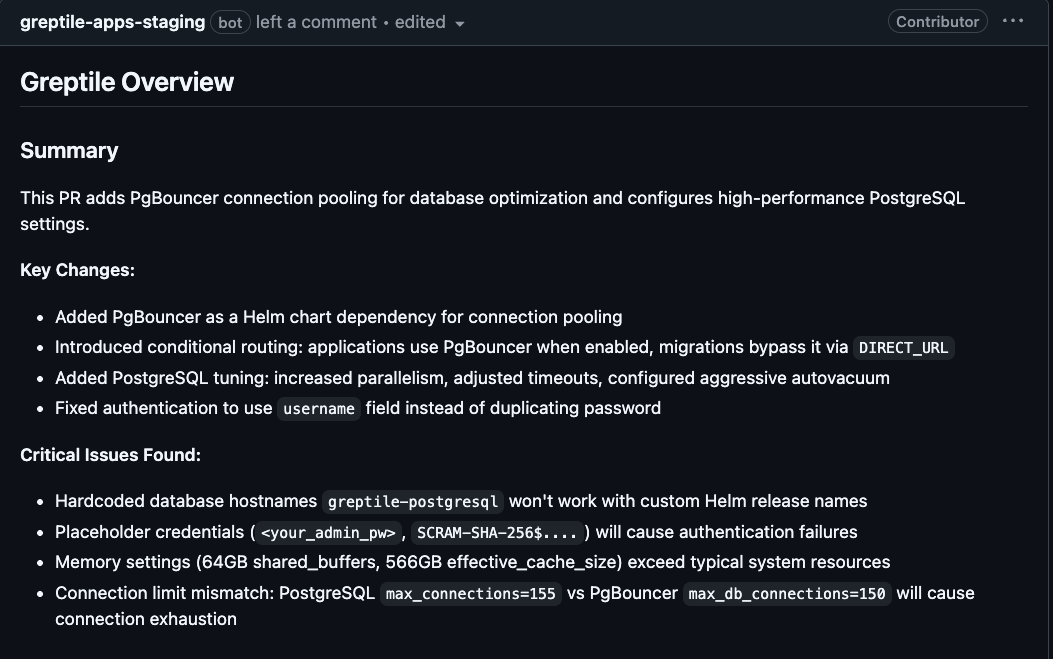Select the DIRECT_URL inline code
This screenshot has height=659, width=1053.
coord(903,348)
